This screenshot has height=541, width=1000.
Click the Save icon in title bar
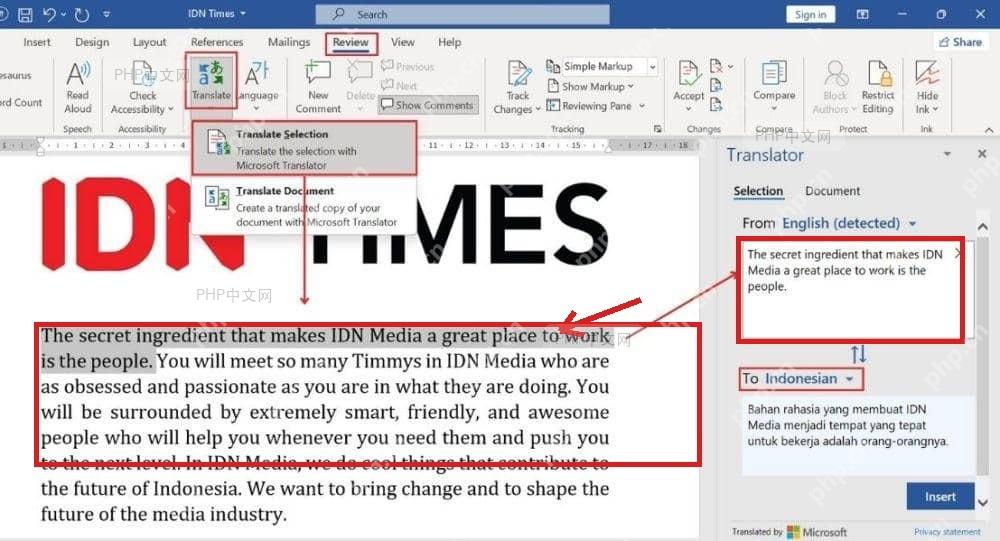click(x=26, y=14)
